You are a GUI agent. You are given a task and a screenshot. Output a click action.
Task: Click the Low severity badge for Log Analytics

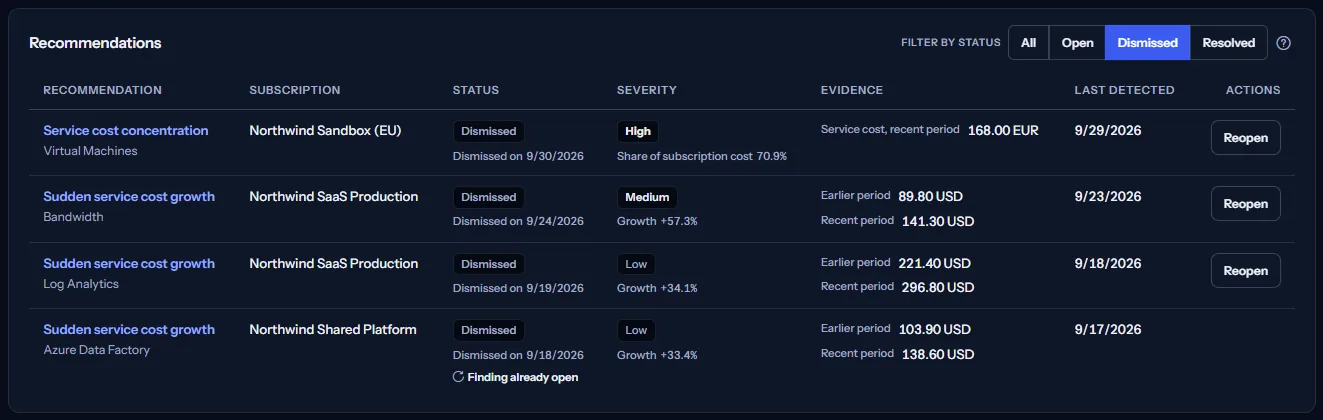[x=636, y=264]
